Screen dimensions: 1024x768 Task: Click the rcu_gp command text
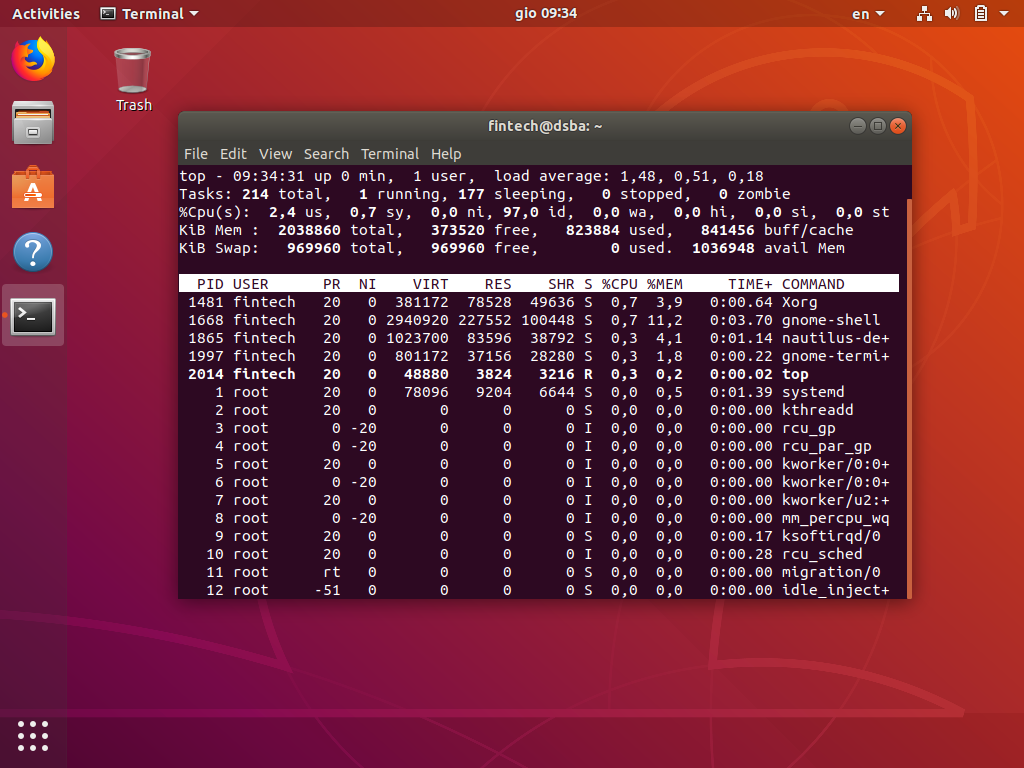(x=808, y=428)
